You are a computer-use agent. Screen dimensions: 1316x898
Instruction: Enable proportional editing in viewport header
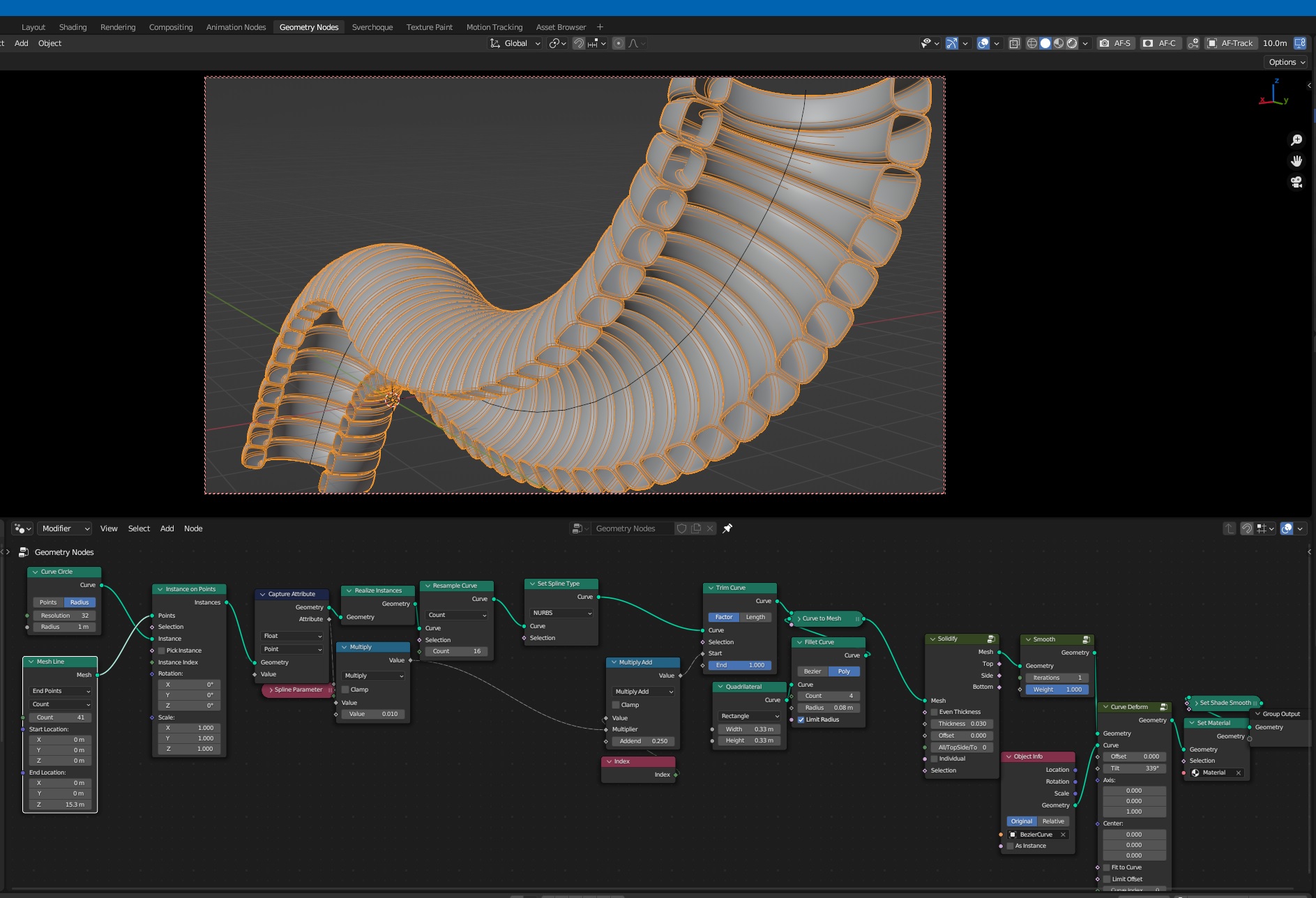click(618, 43)
